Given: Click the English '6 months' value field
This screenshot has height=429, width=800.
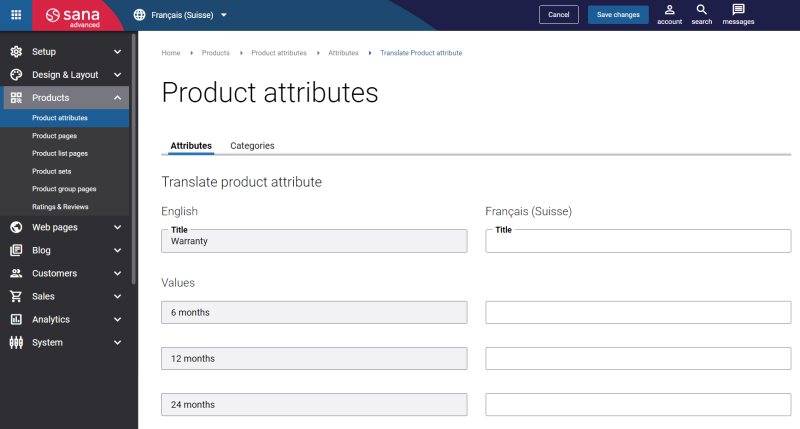Looking at the screenshot, I should 314,312.
